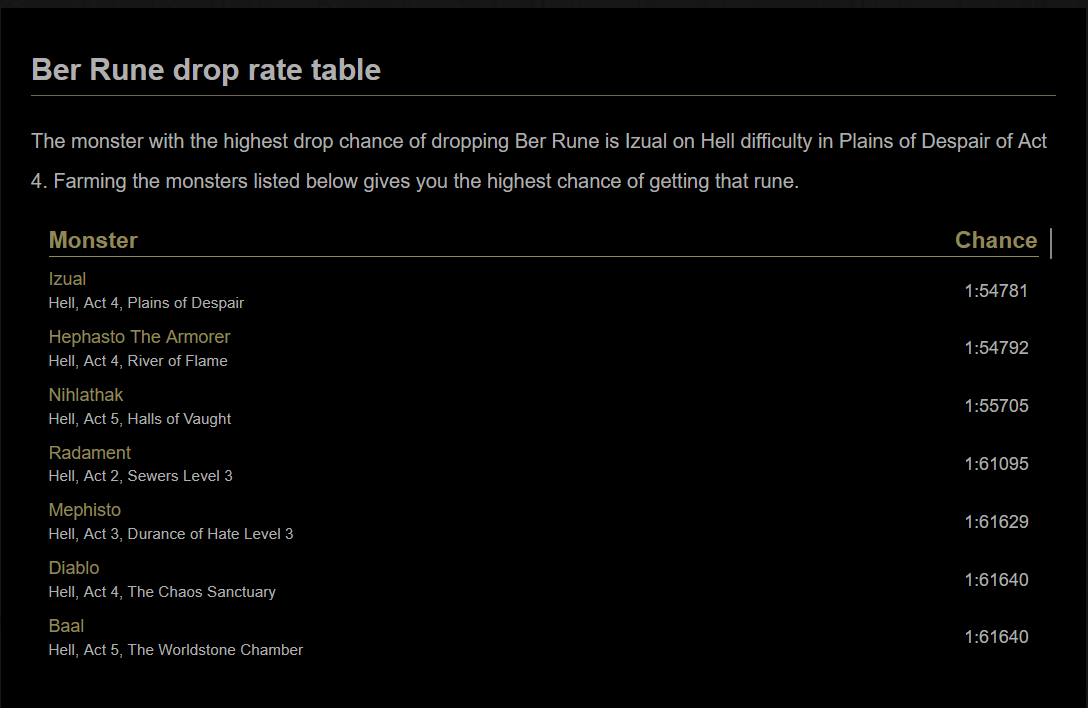Select text 'Hell, Act 4, The Chaos Sanctuary'

click(162, 592)
